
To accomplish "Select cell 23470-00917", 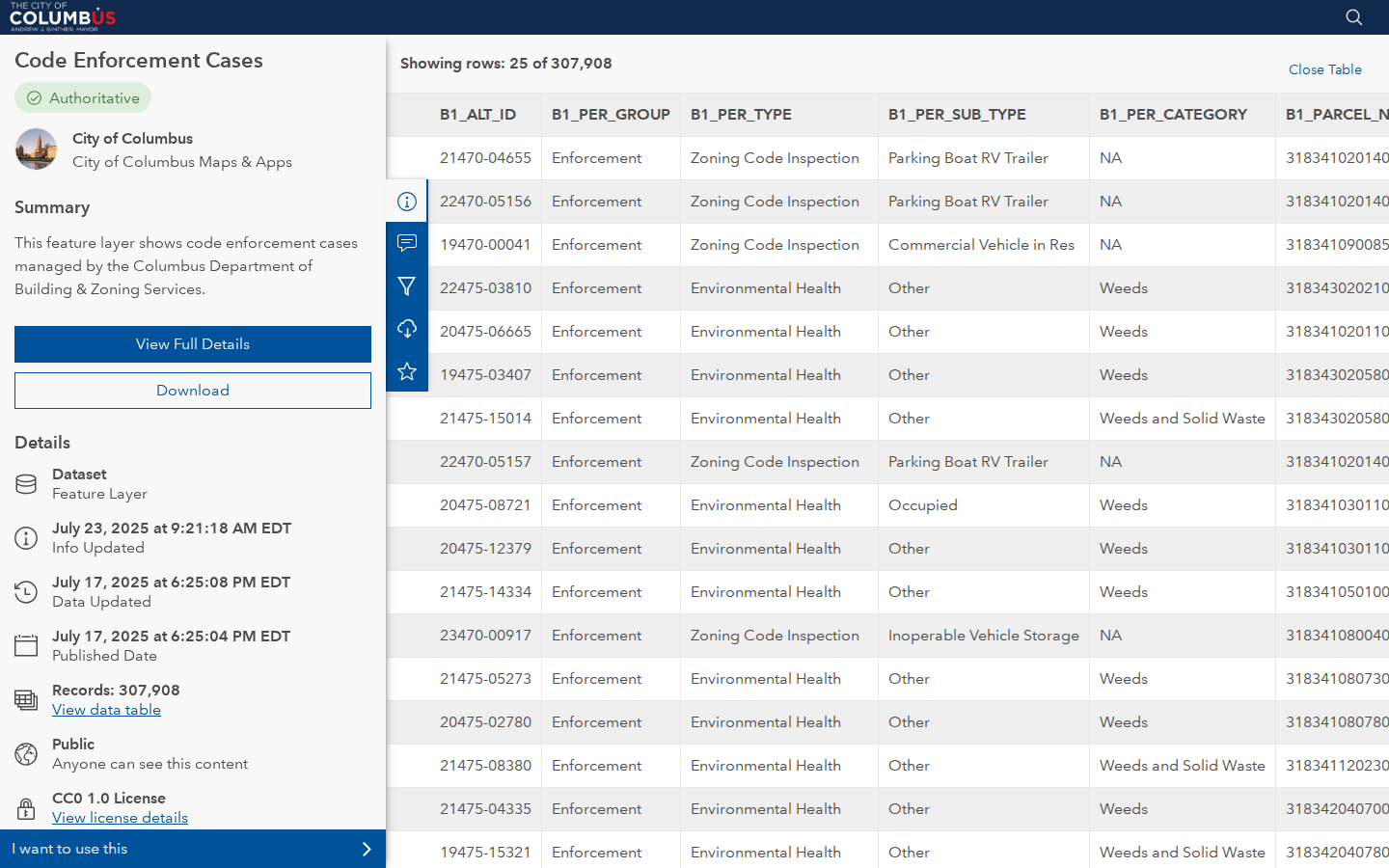I will click(x=485, y=636).
